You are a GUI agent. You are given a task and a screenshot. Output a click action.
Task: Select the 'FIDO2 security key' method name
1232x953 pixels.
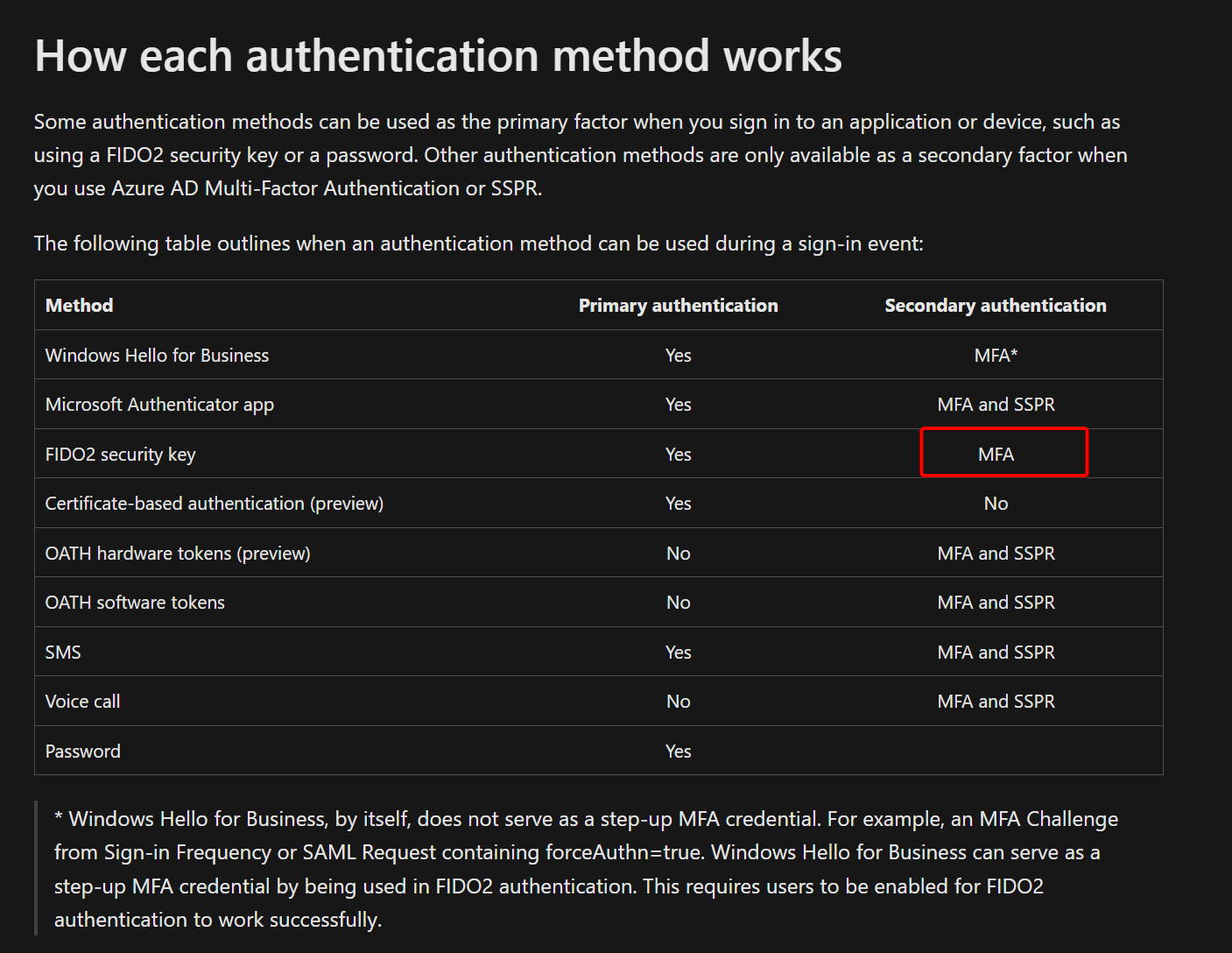pyautogui.click(x=120, y=454)
